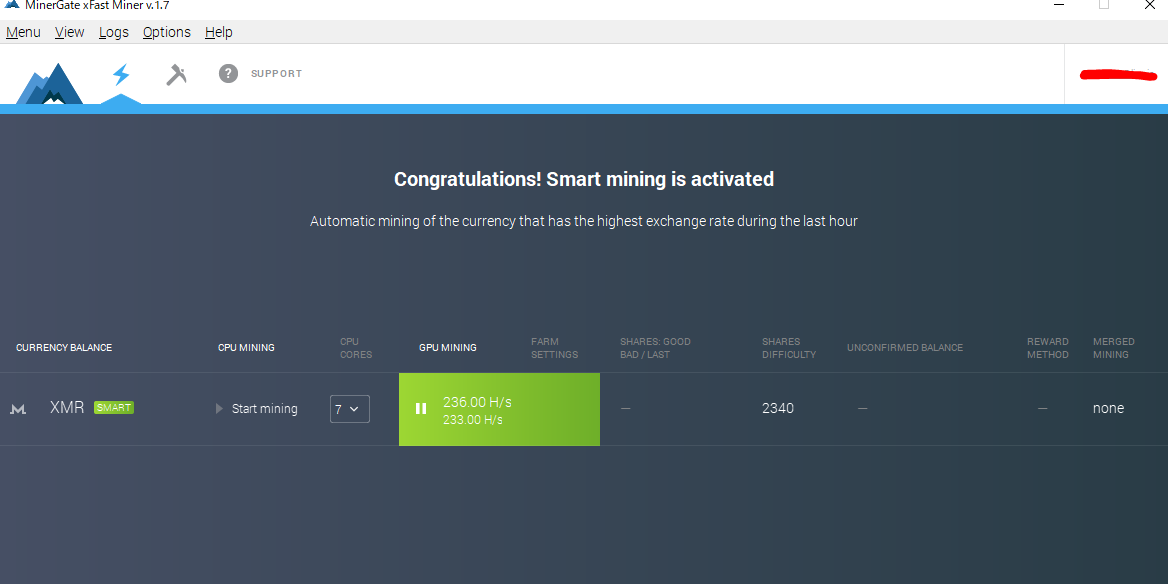Open the Help menu
Image resolution: width=1168 pixels, height=584 pixels.
(x=219, y=32)
